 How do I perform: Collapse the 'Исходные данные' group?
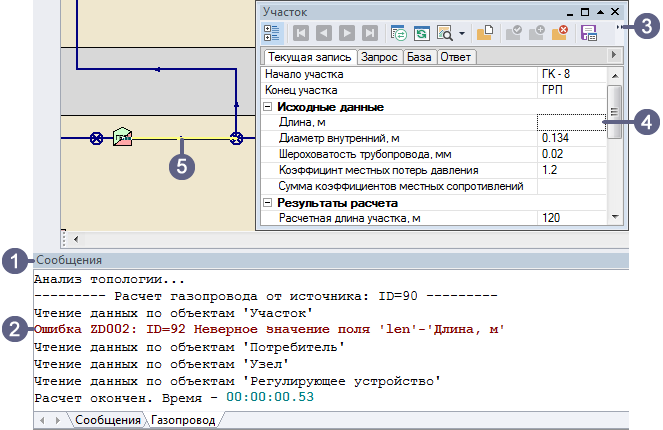268,107
